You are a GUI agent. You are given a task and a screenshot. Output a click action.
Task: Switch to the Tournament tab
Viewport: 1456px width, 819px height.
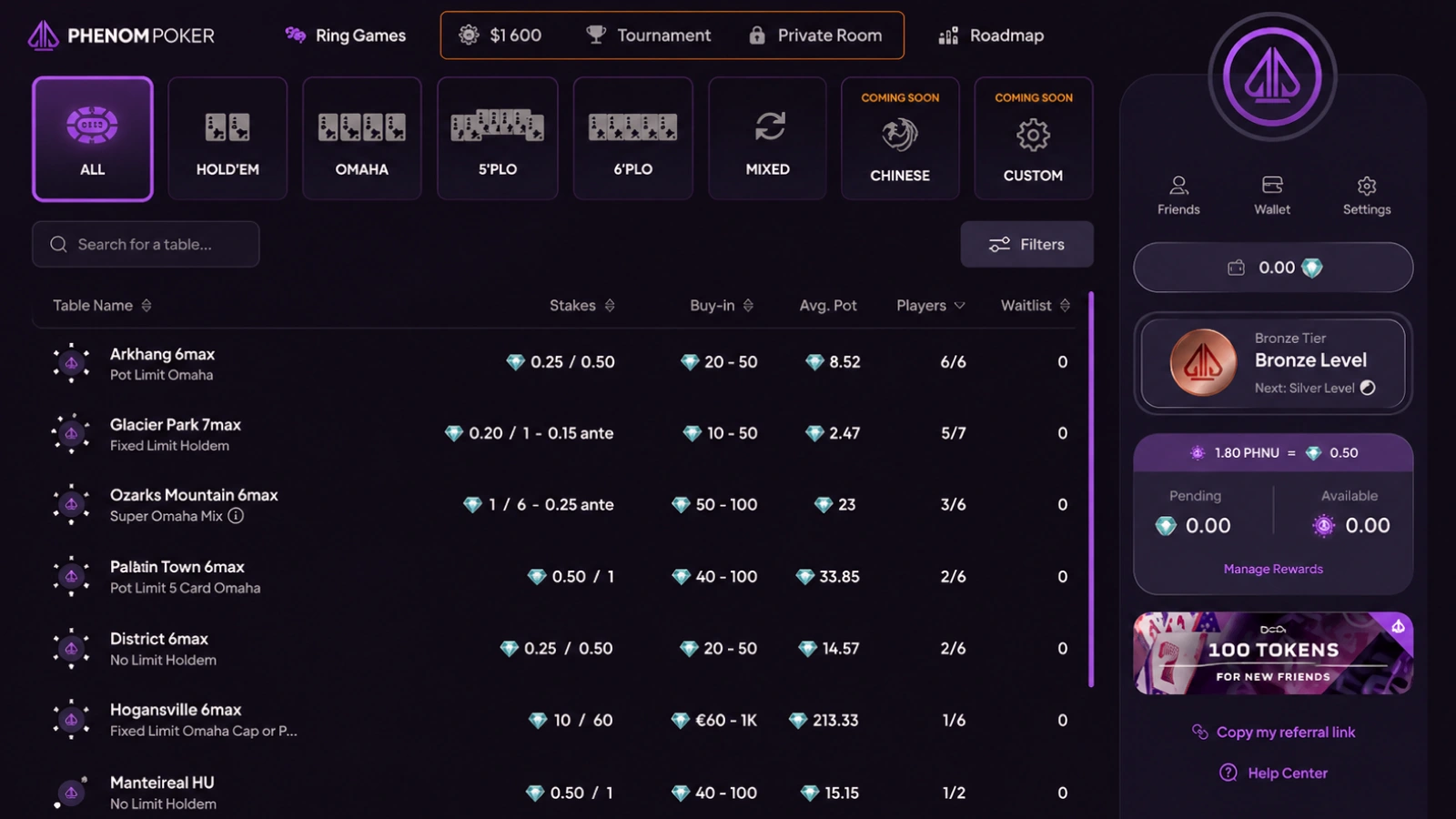tap(649, 35)
